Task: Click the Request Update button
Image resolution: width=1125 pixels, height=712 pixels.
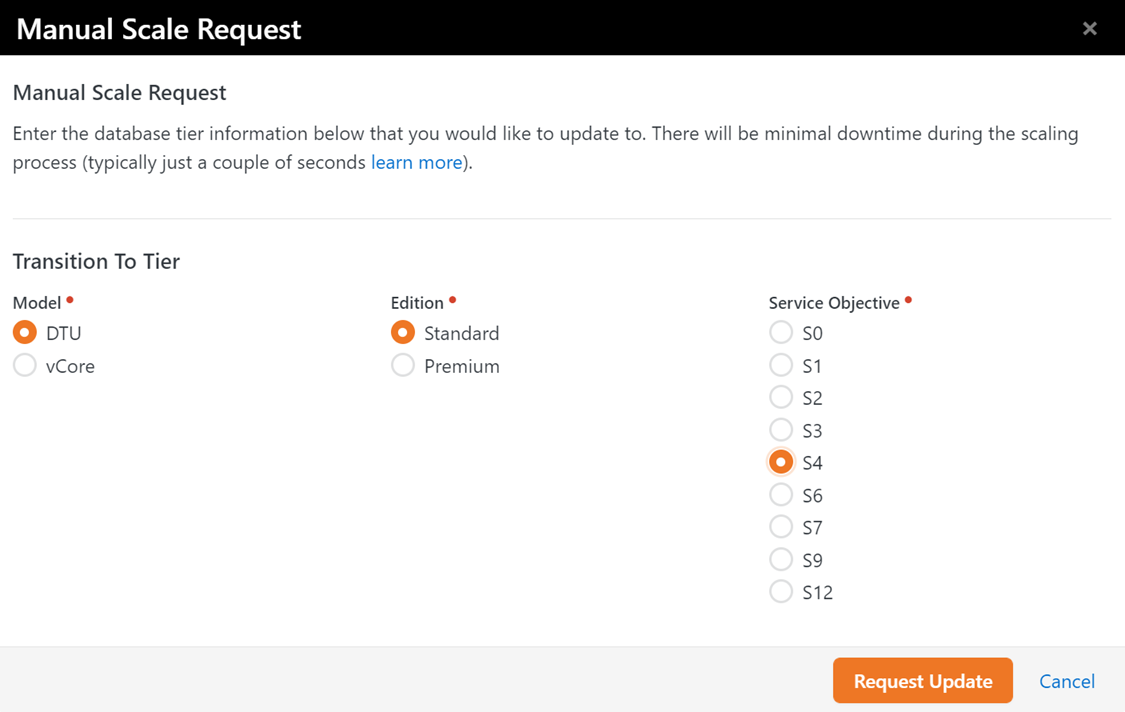Action: pos(923,680)
